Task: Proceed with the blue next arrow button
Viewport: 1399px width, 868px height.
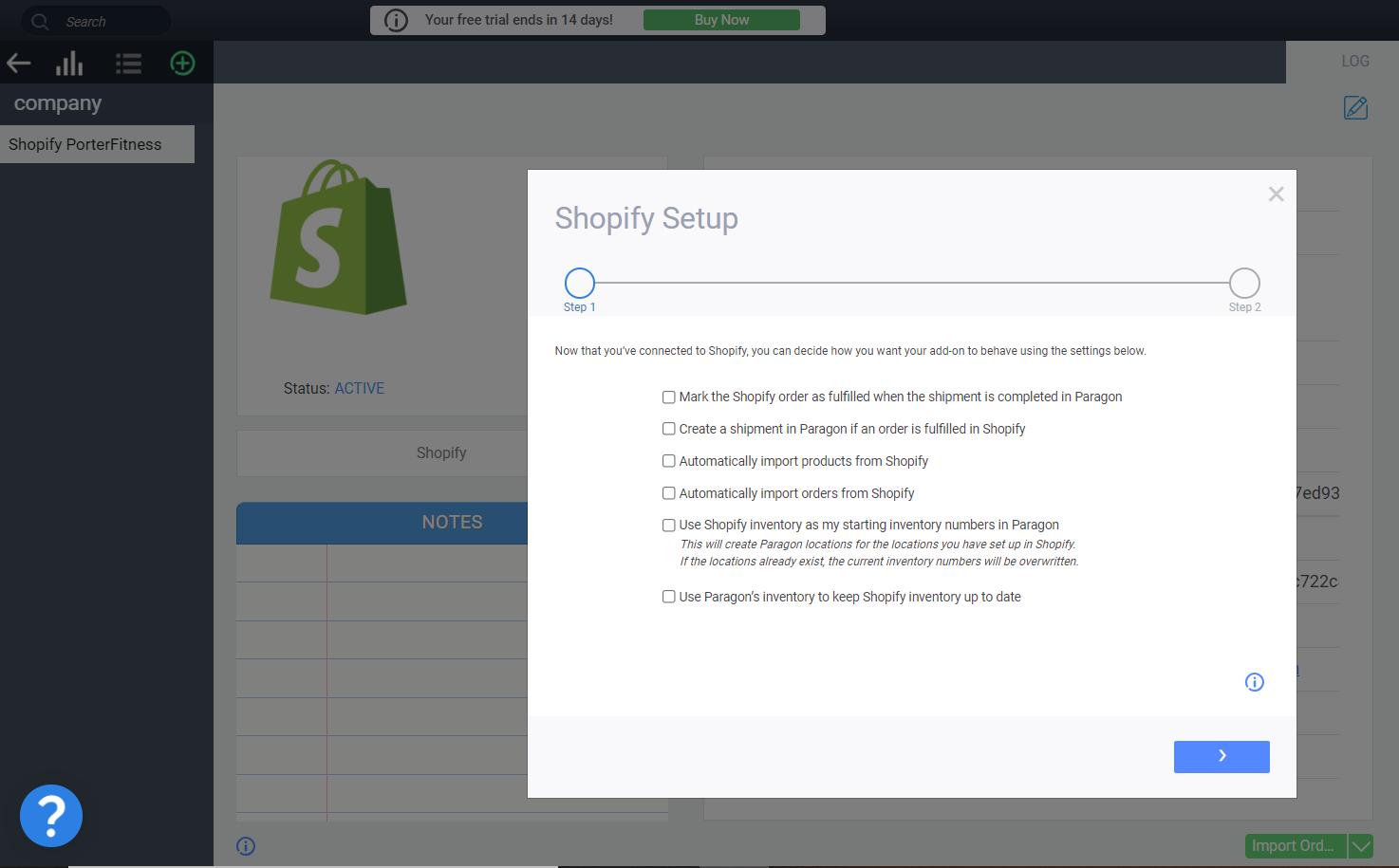Action: [1222, 757]
